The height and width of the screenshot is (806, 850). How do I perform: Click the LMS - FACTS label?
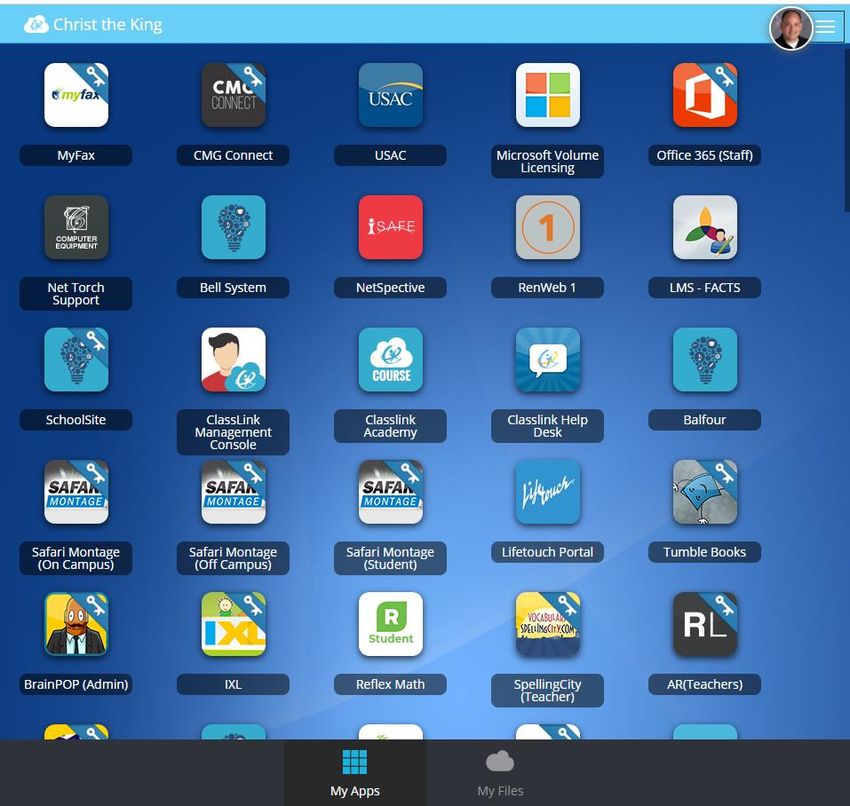pos(705,288)
